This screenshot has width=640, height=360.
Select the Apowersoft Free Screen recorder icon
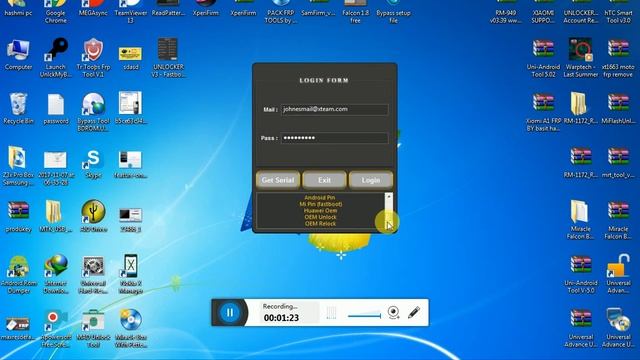coord(56,329)
